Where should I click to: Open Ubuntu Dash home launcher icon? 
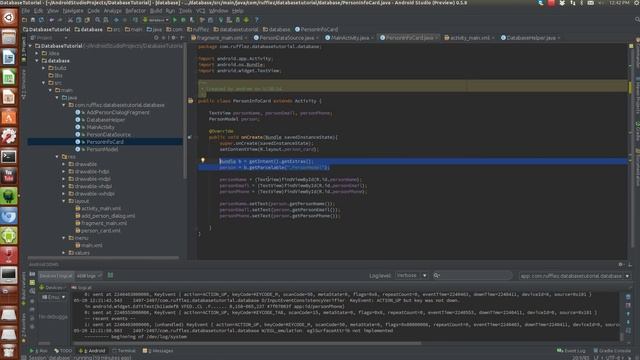(9, 18)
